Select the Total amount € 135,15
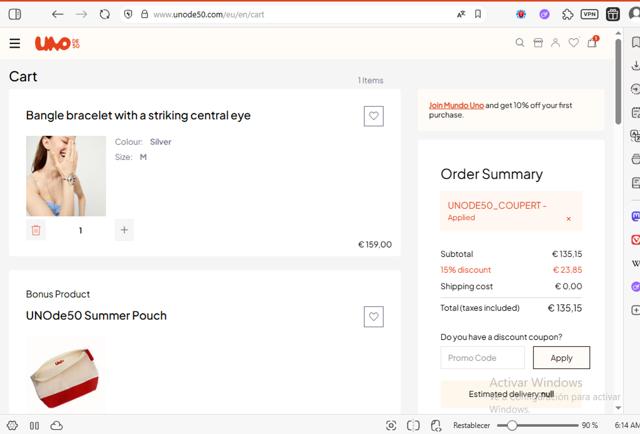The image size is (640, 434). [x=565, y=308]
